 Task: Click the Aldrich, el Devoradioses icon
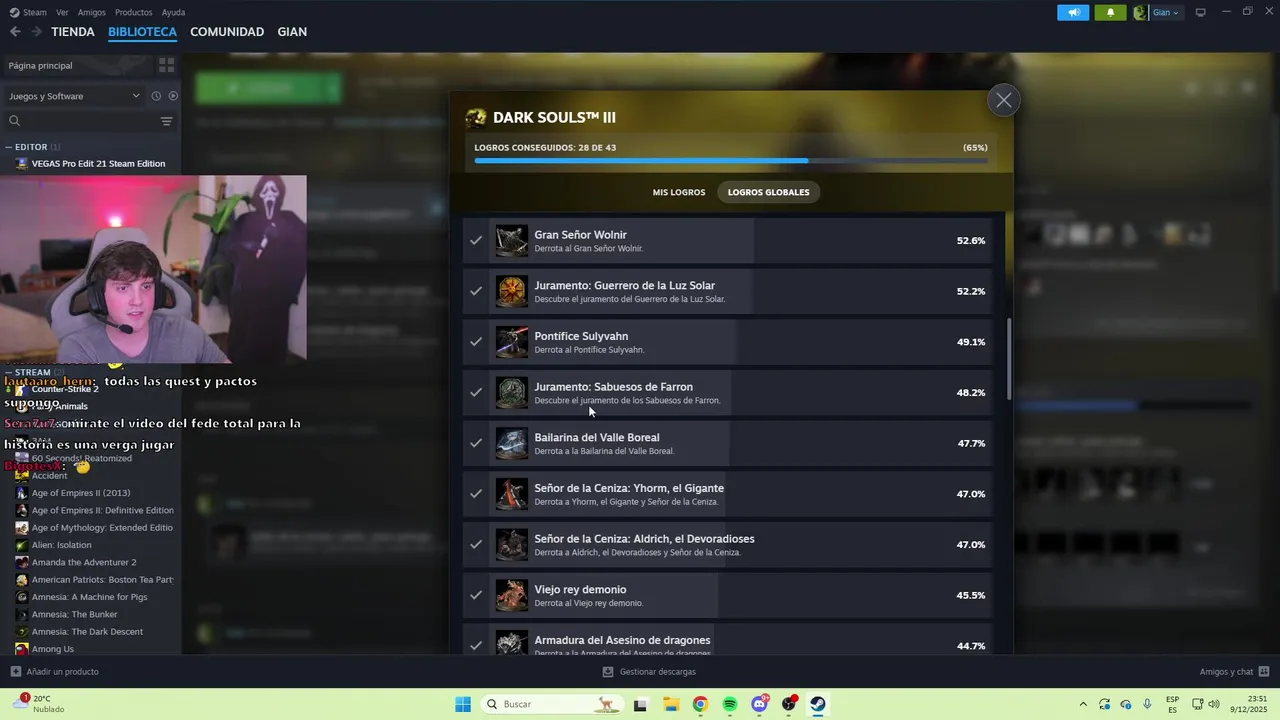(512, 545)
